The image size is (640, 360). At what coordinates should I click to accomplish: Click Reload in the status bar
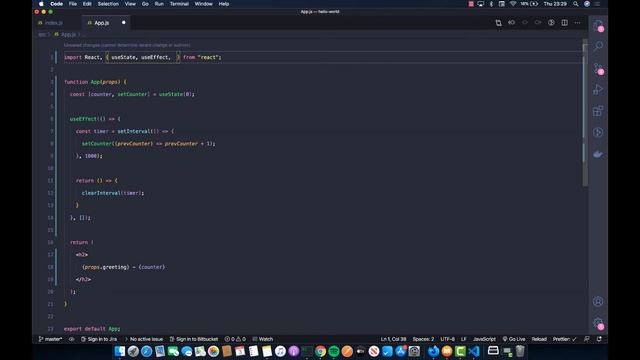539,339
